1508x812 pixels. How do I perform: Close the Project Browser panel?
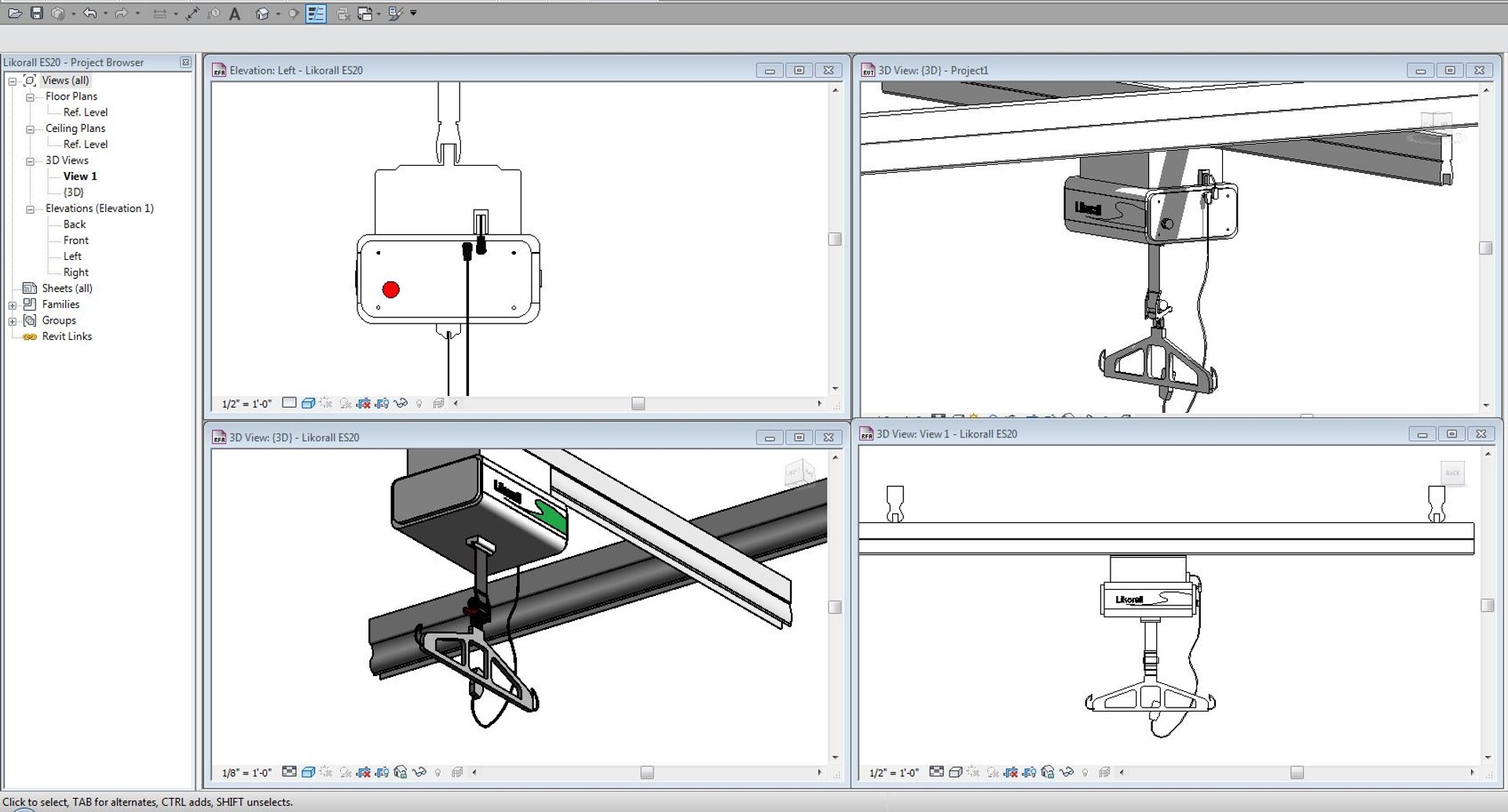[185, 62]
